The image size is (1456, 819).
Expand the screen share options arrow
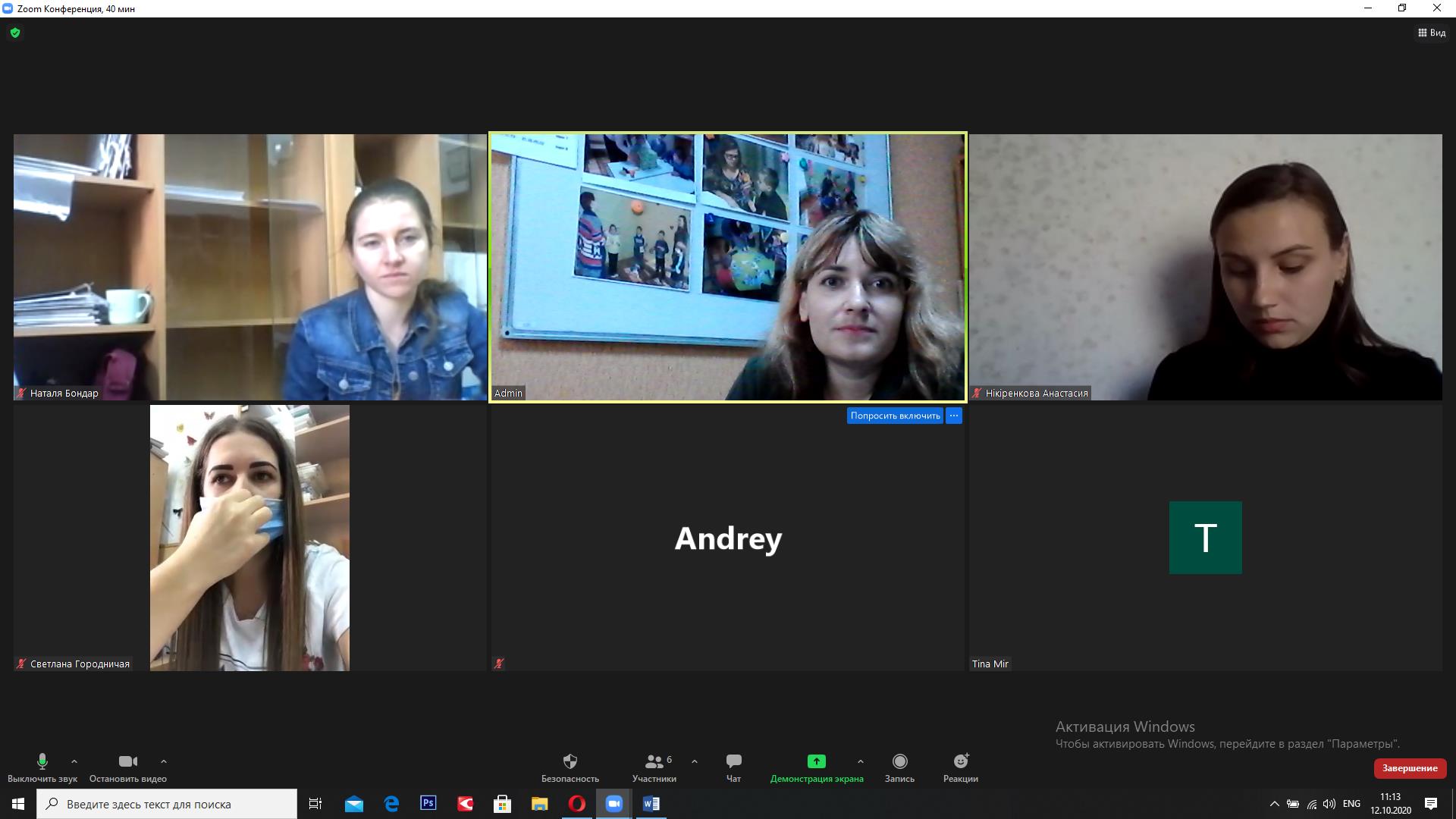tap(860, 761)
